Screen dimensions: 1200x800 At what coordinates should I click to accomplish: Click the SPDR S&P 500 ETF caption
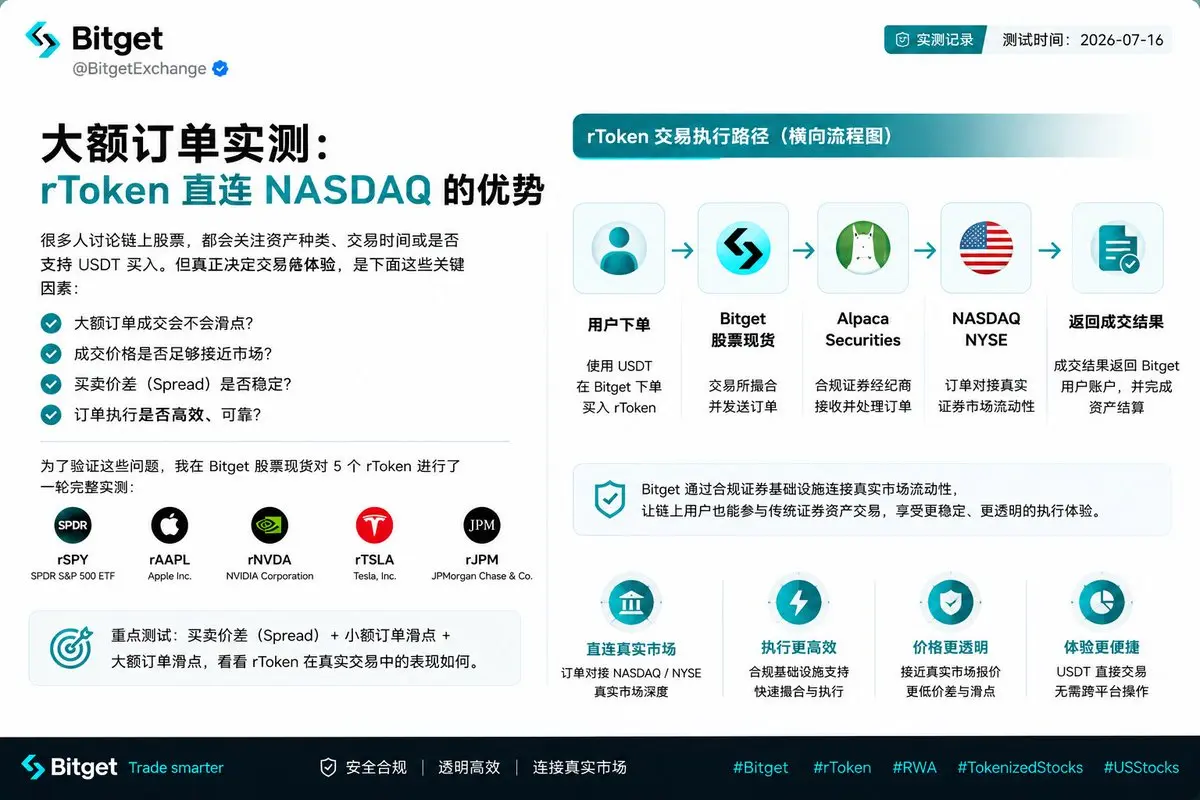pos(73,577)
